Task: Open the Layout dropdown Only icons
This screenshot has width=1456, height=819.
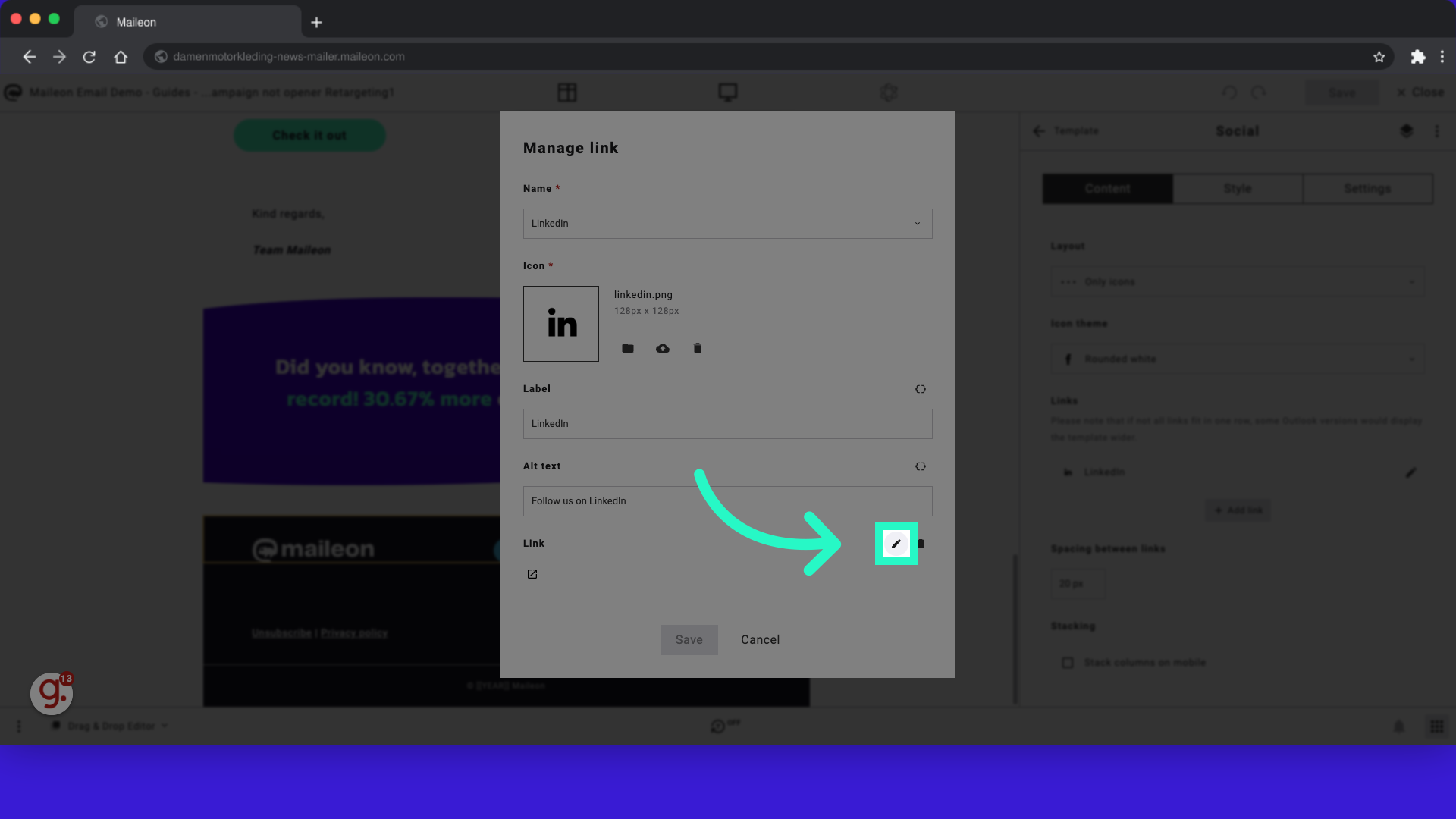Action: click(1238, 282)
